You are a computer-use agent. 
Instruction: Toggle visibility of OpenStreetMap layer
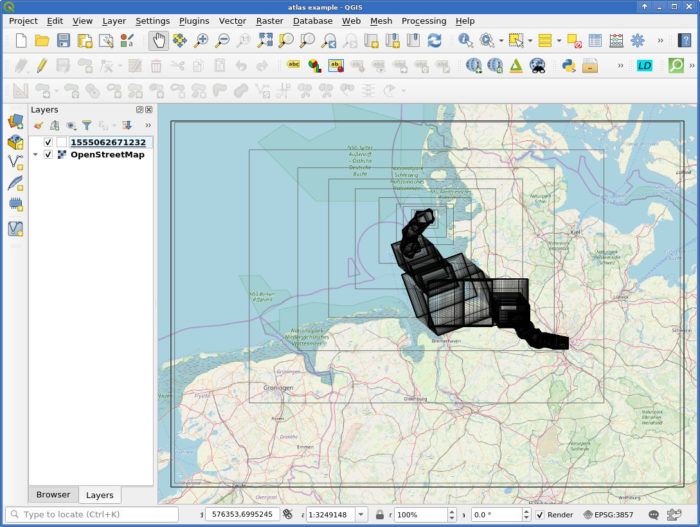48,155
